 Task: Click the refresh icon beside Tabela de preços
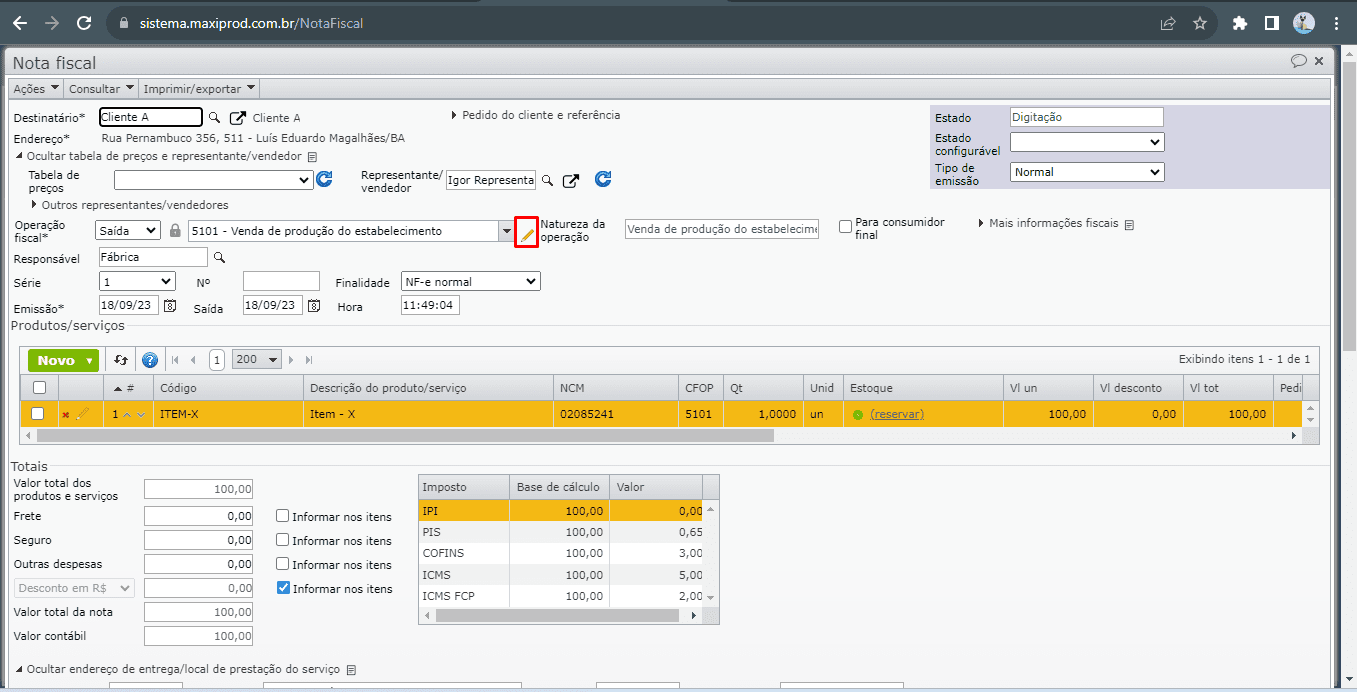324,180
